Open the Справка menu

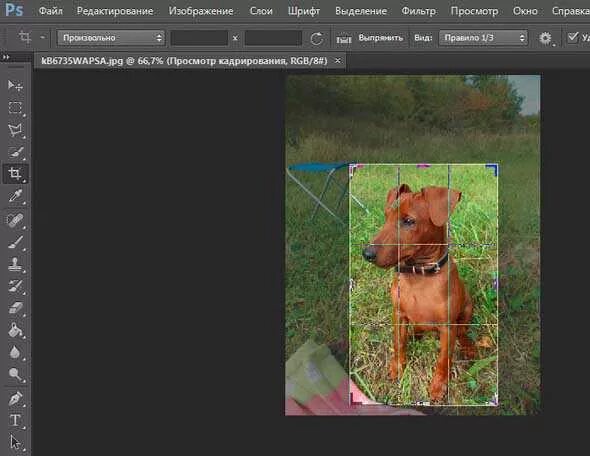point(570,11)
